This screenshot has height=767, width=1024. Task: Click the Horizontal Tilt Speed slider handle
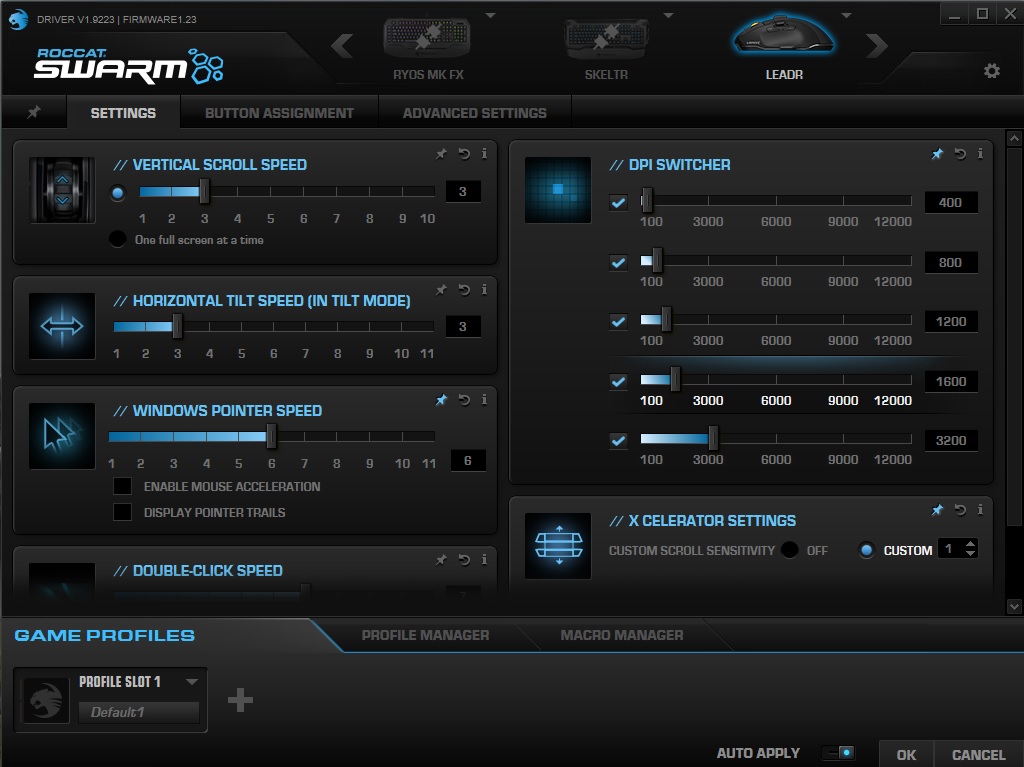[177, 326]
